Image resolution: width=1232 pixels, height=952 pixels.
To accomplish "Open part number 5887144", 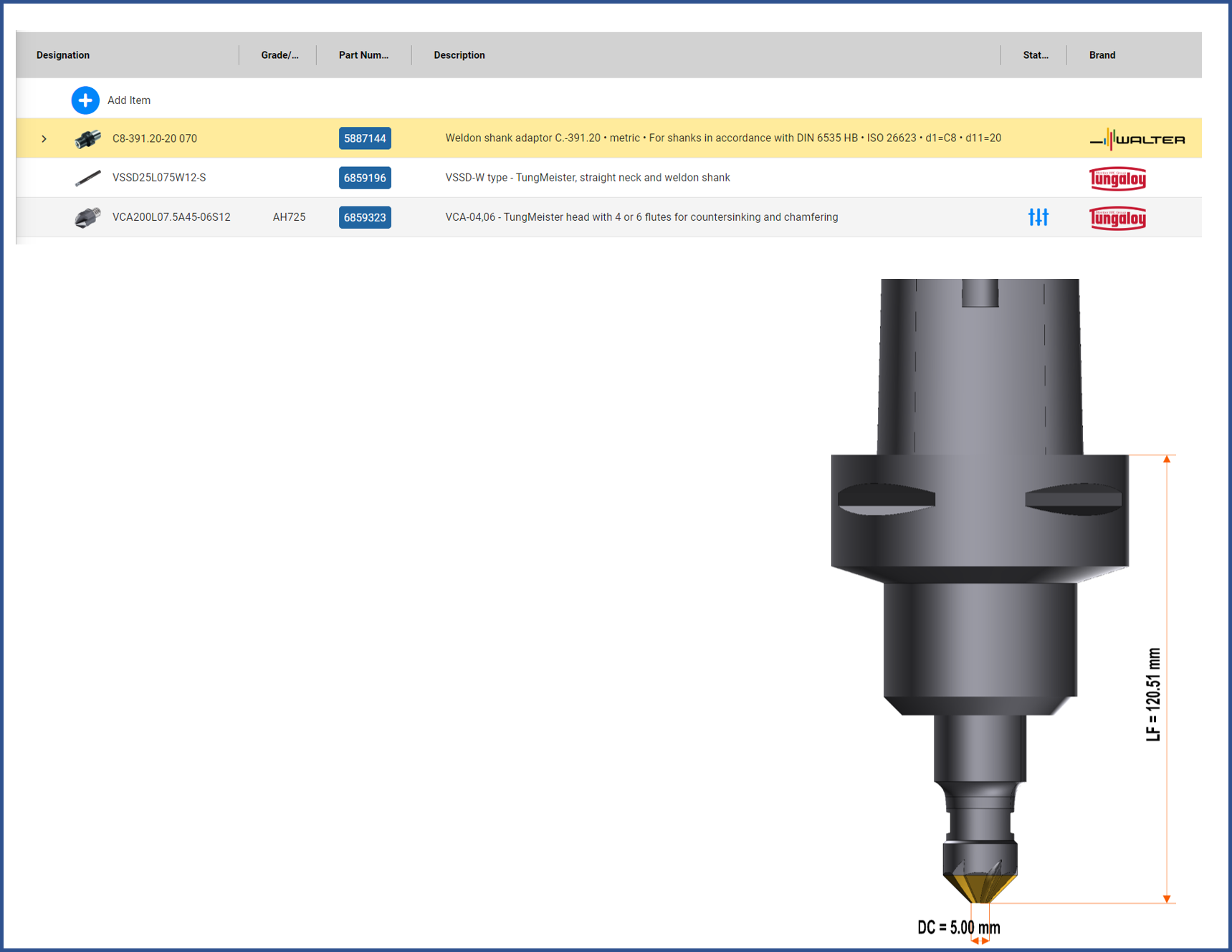I will 365,138.
